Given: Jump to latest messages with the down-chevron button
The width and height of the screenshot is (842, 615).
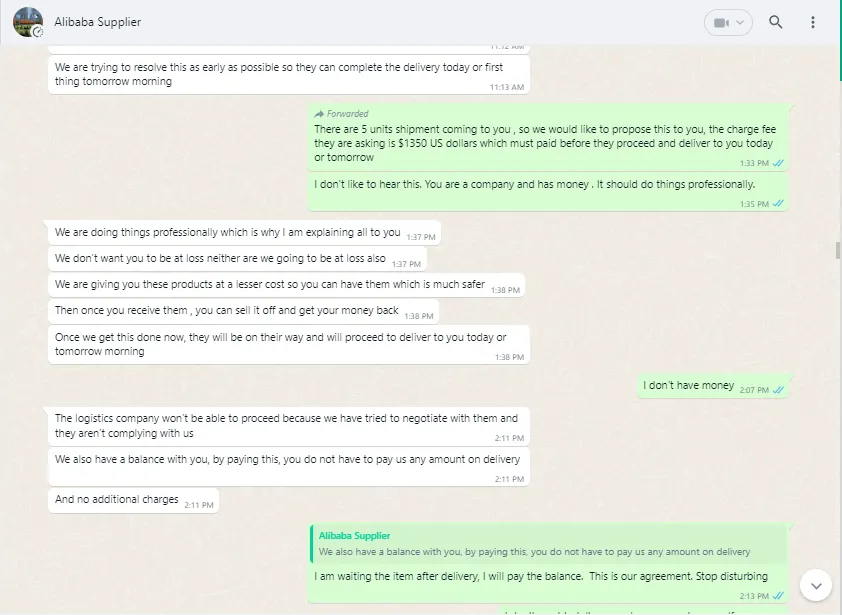Looking at the screenshot, I should [x=816, y=585].
